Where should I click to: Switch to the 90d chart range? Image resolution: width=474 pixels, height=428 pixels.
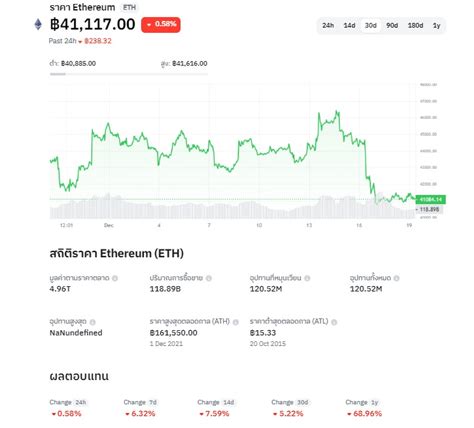pyautogui.click(x=392, y=25)
